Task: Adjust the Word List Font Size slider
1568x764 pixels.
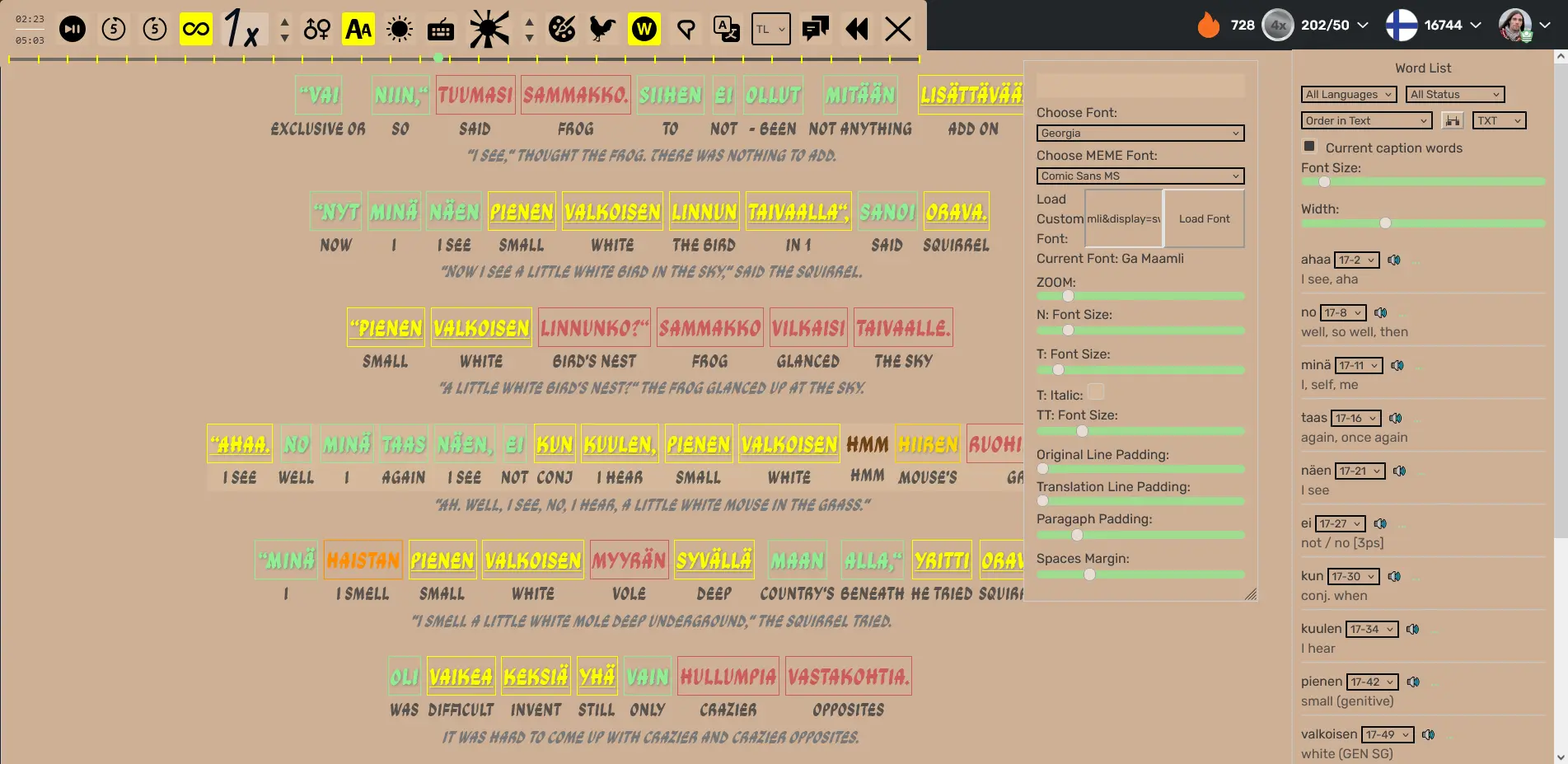Action: pyautogui.click(x=1423, y=182)
